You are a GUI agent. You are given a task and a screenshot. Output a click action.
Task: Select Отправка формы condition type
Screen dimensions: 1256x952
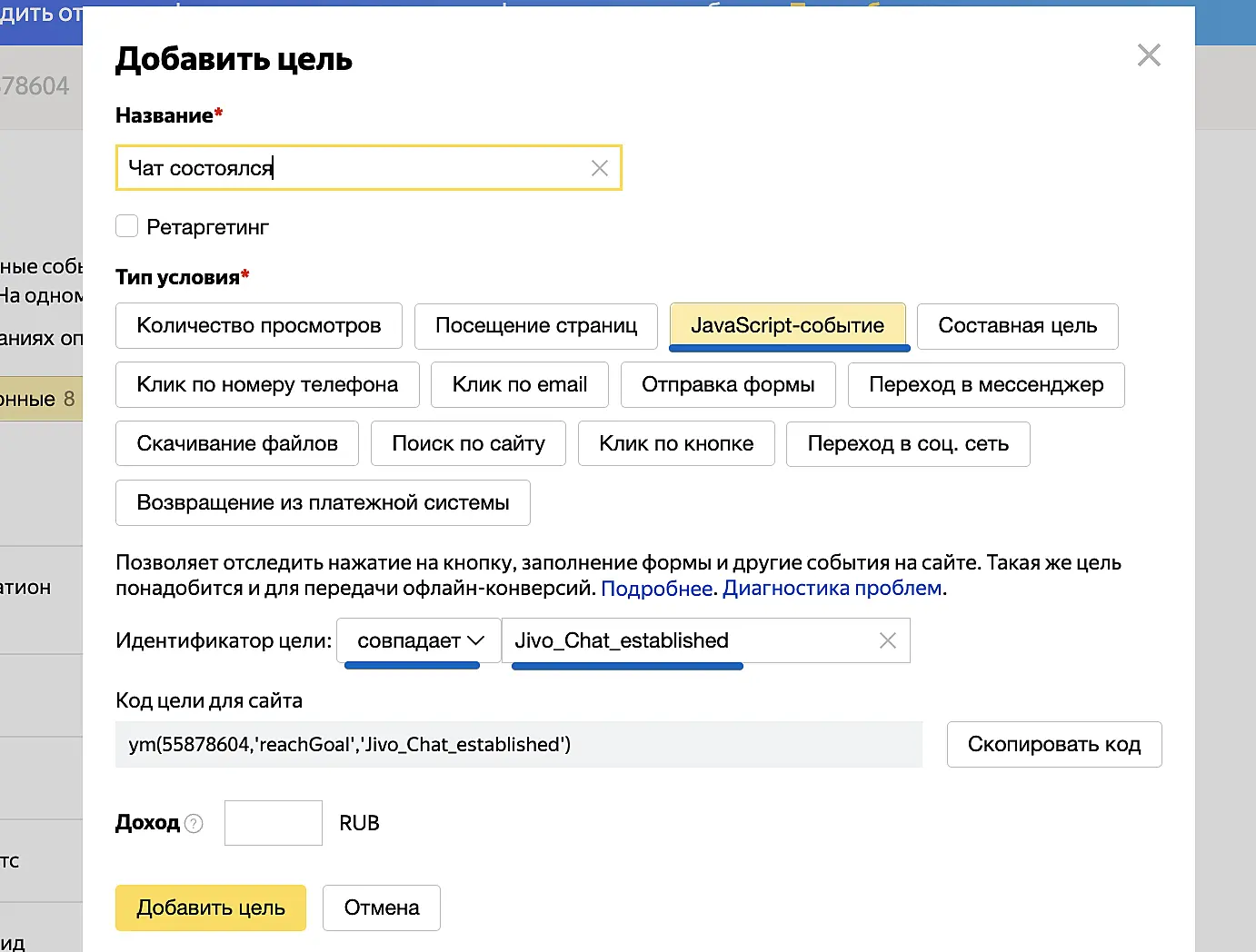click(728, 385)
